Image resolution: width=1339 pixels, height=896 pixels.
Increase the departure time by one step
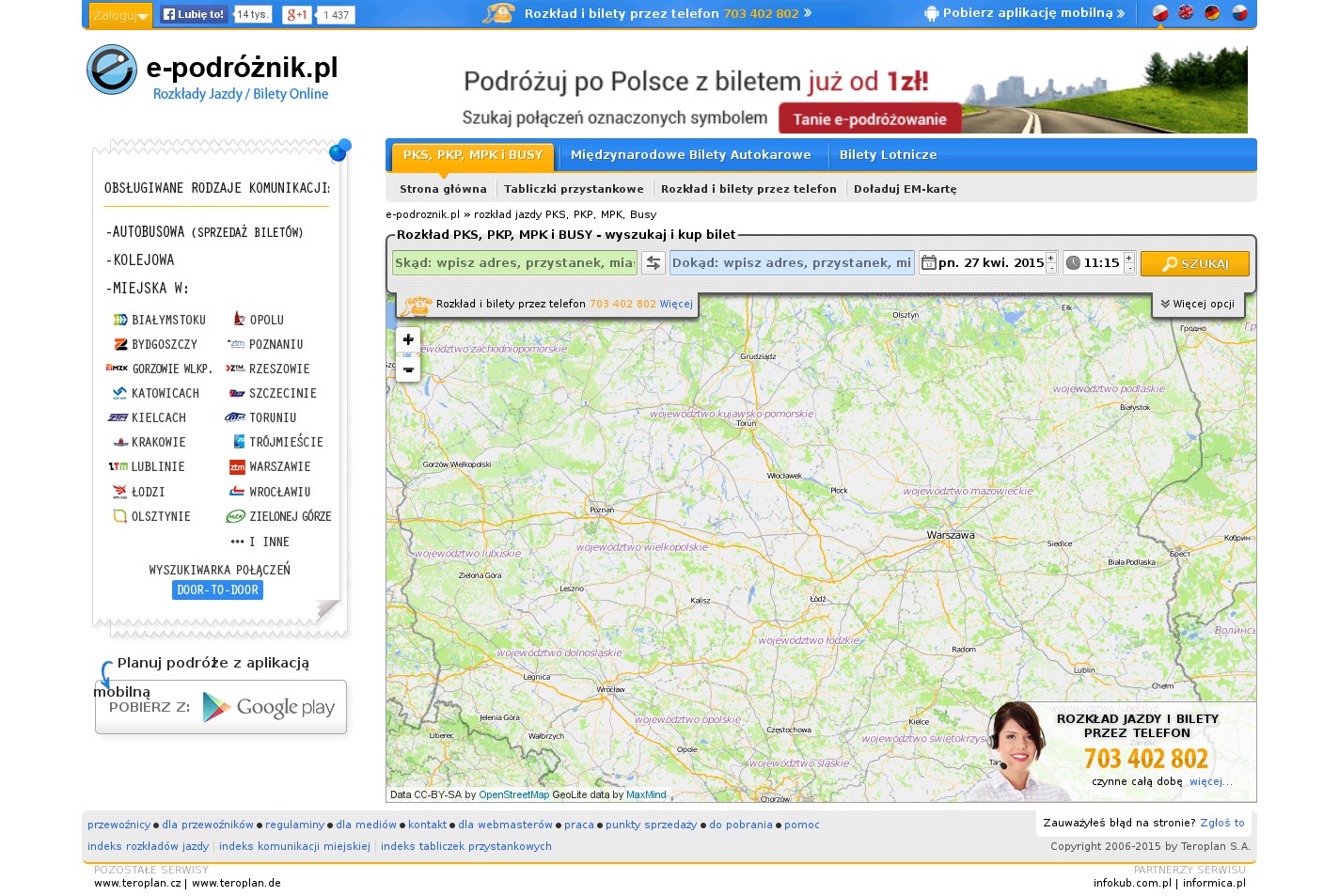(x=1128, y=257)
